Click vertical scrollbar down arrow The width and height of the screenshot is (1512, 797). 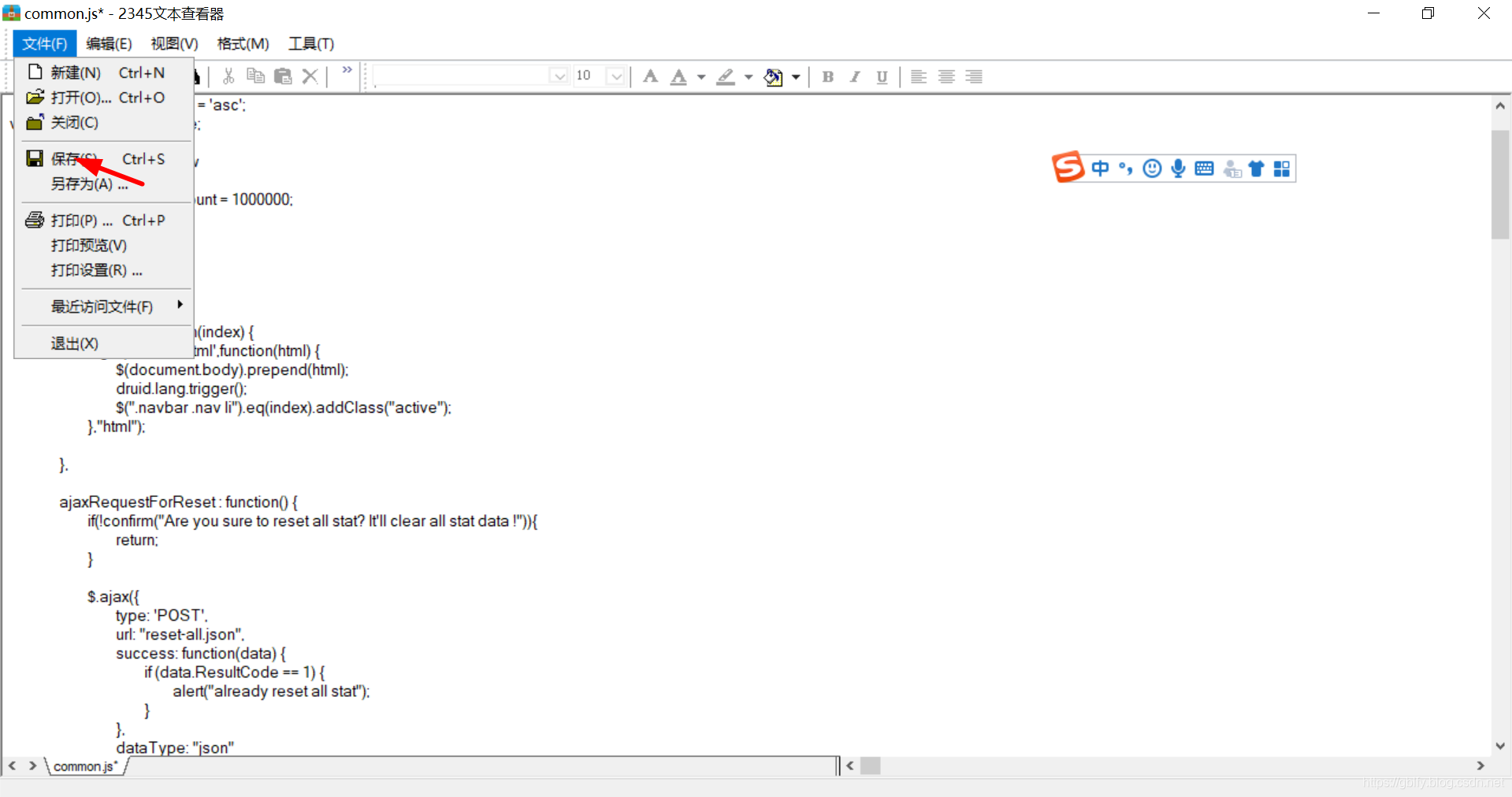[x=1500, y=746]
